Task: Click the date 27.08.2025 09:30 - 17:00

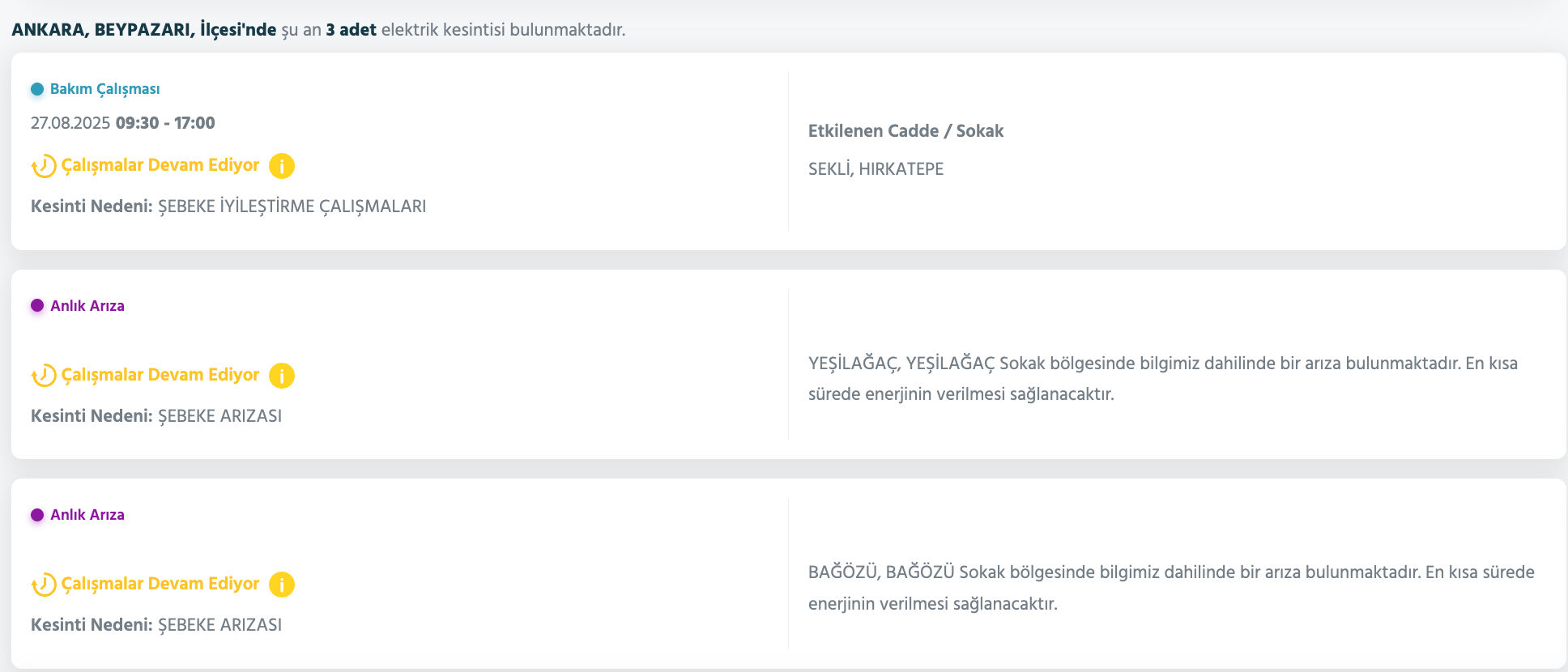Action: [123, 122]
